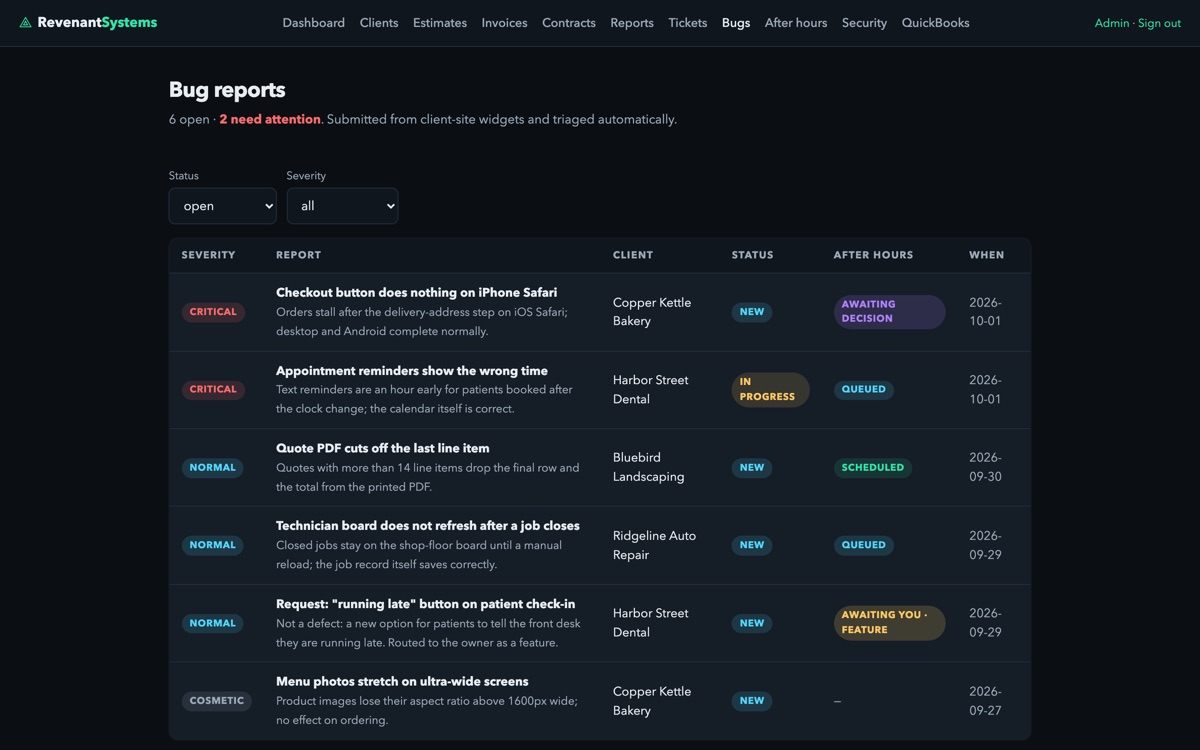Go to the Security section

864,23
